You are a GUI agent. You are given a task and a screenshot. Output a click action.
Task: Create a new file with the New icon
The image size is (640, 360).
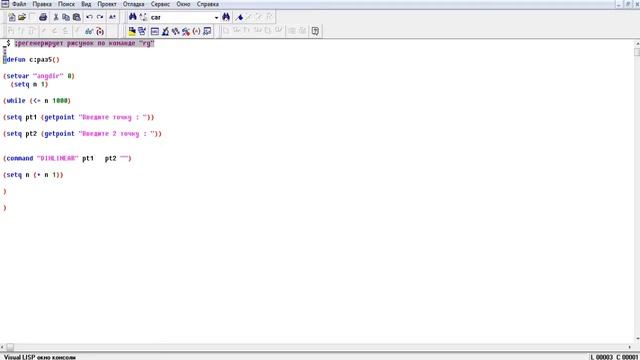point(12,17)
